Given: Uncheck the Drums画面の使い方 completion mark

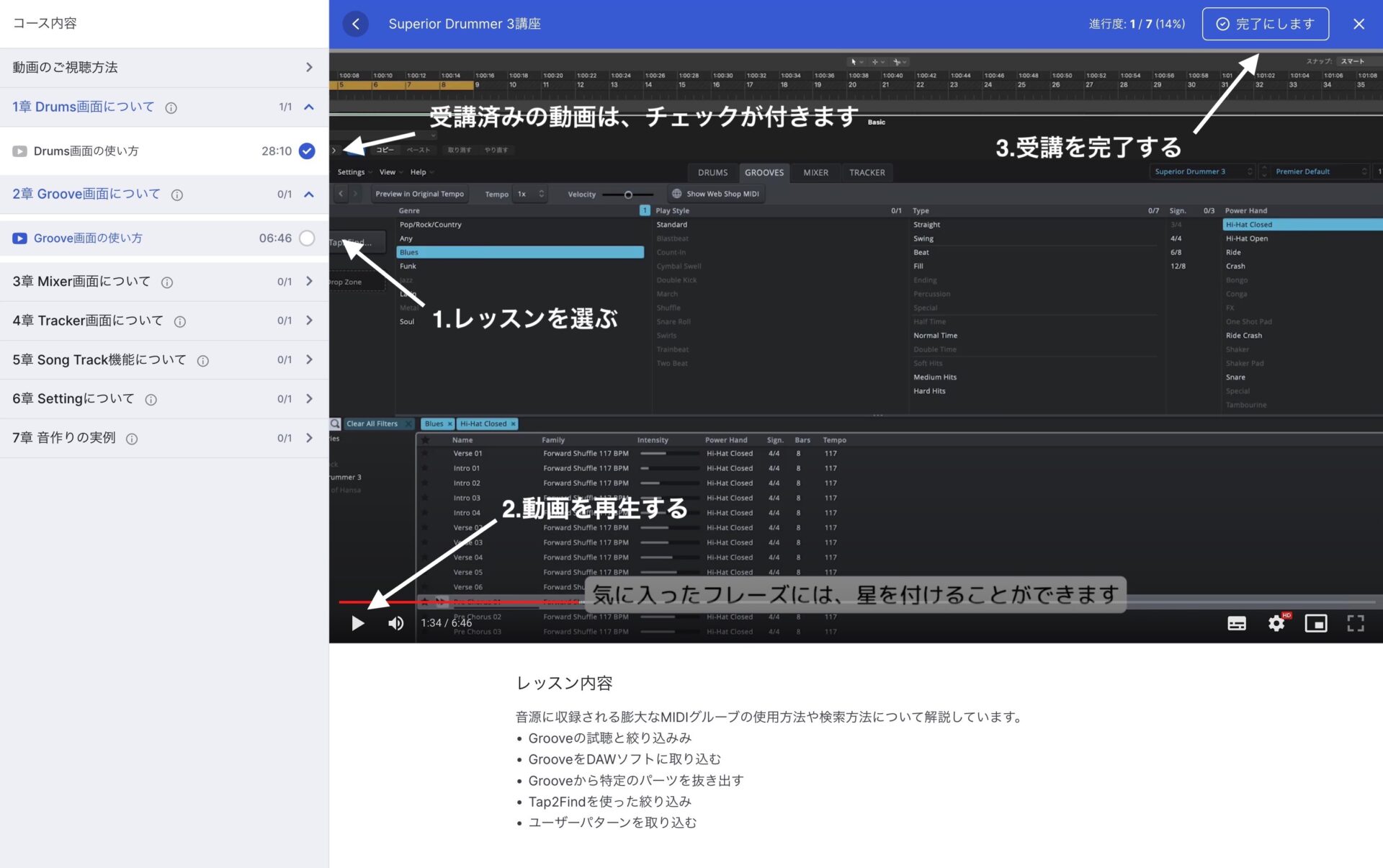Looking at the screenshot, I should 307,151.
